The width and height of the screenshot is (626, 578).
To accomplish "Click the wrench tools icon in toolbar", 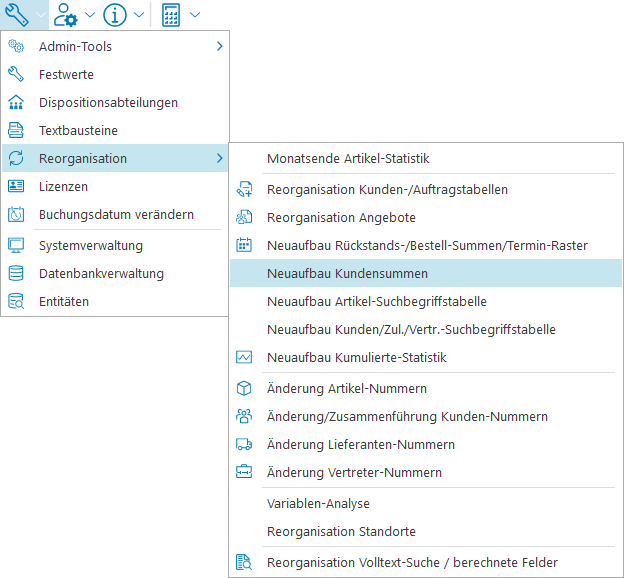I will [17, 14].
